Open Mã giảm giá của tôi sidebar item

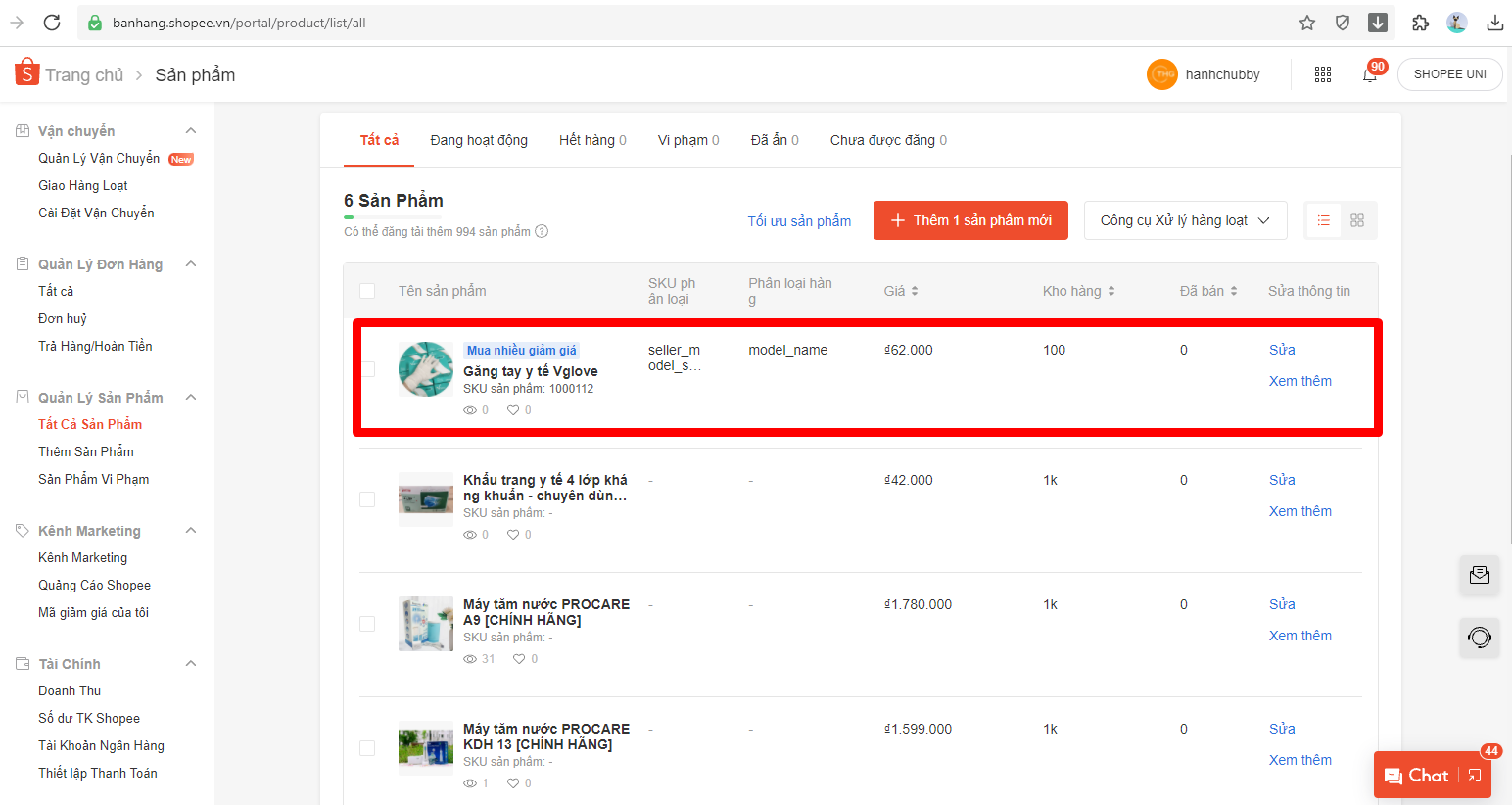point(93,612)
